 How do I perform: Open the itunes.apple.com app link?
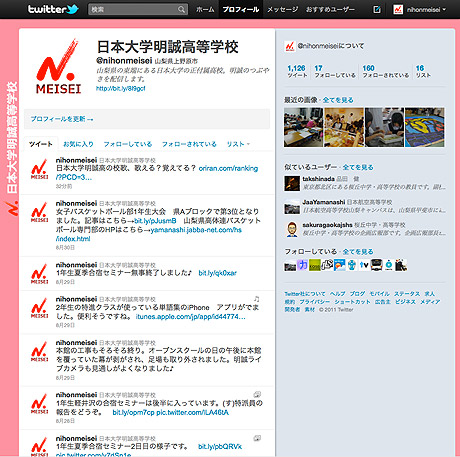(x=190, y=316)
